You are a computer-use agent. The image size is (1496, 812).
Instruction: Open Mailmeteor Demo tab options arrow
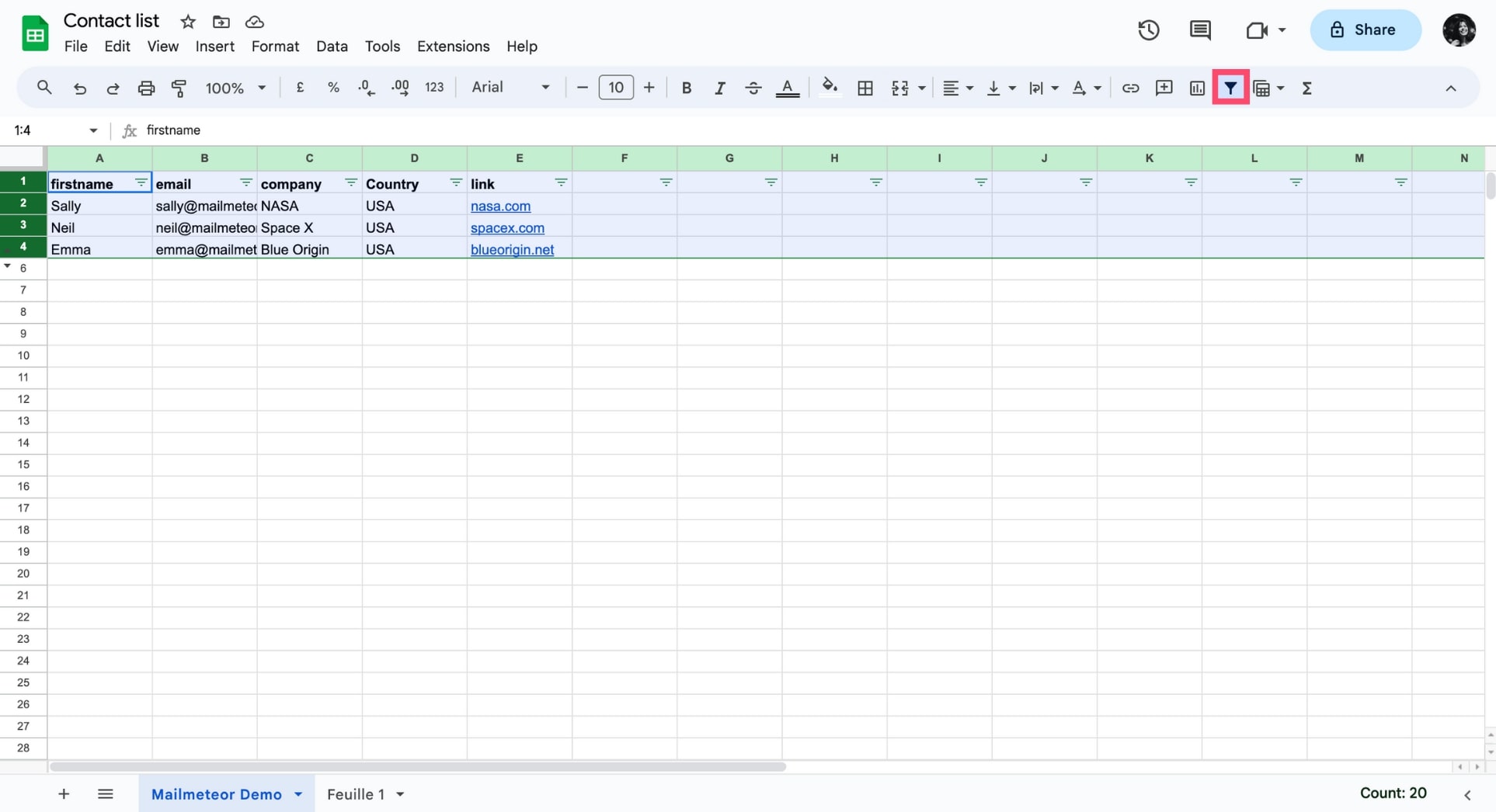[x=298, y=794]
